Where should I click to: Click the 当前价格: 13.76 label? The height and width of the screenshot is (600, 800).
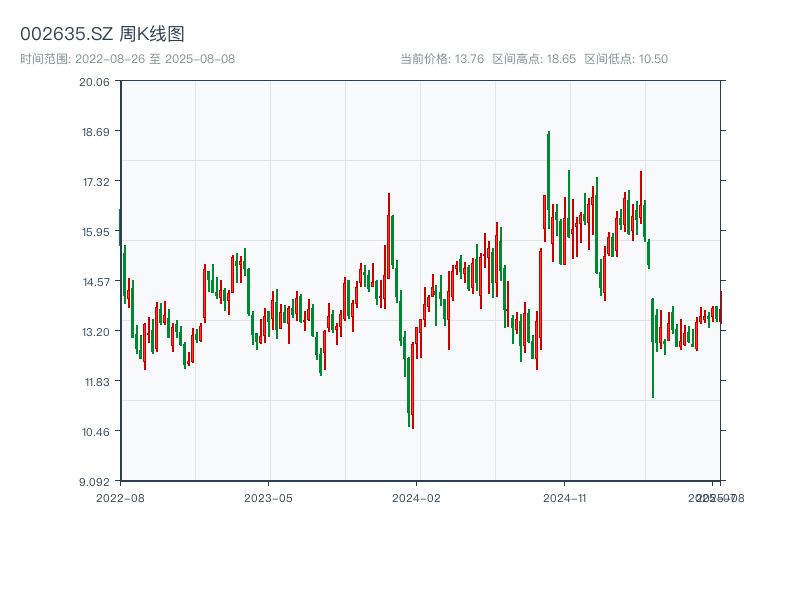click(x=442, y=59)
